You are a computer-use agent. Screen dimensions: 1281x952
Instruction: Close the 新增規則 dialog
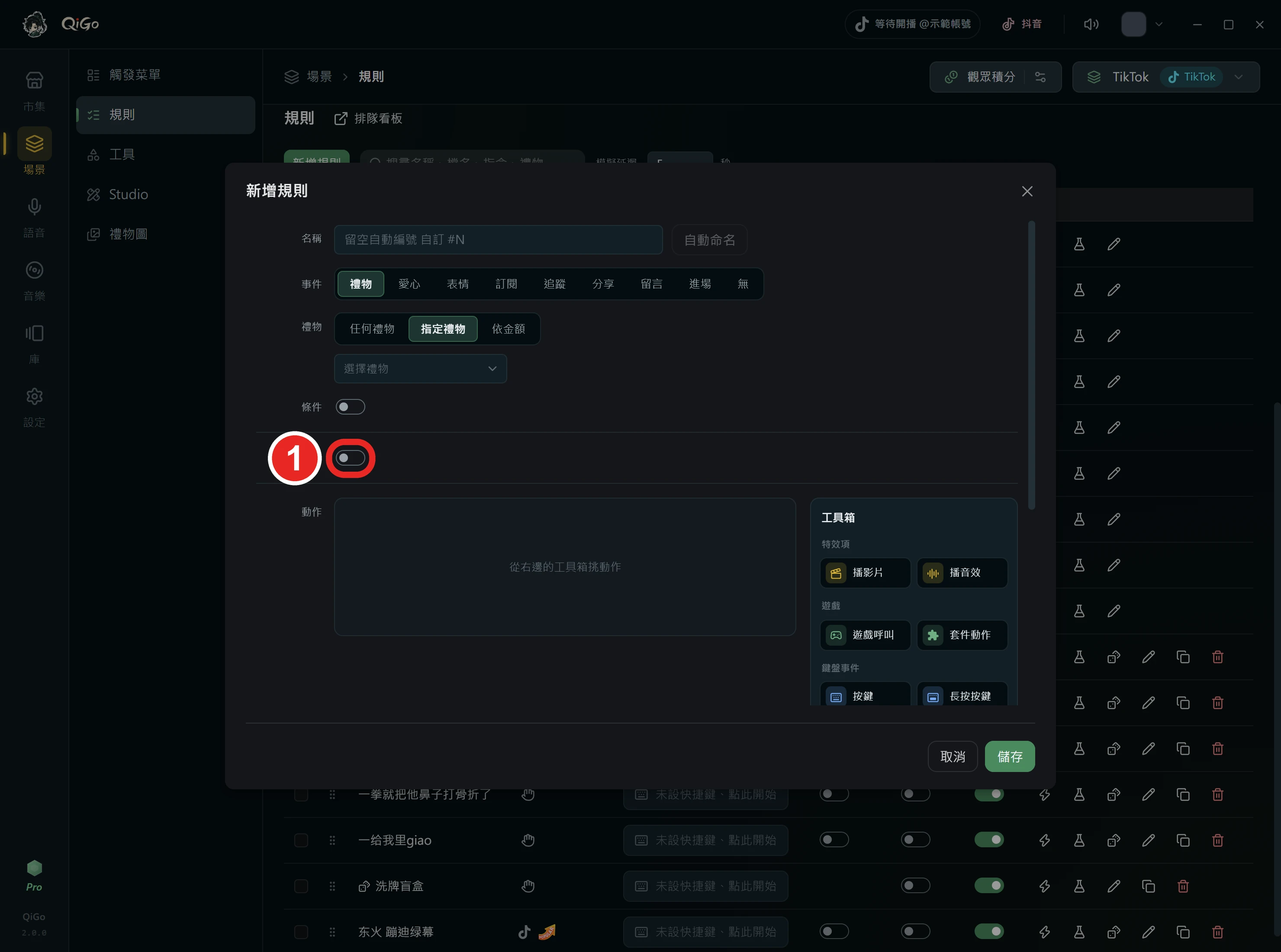coord(1027,191)
